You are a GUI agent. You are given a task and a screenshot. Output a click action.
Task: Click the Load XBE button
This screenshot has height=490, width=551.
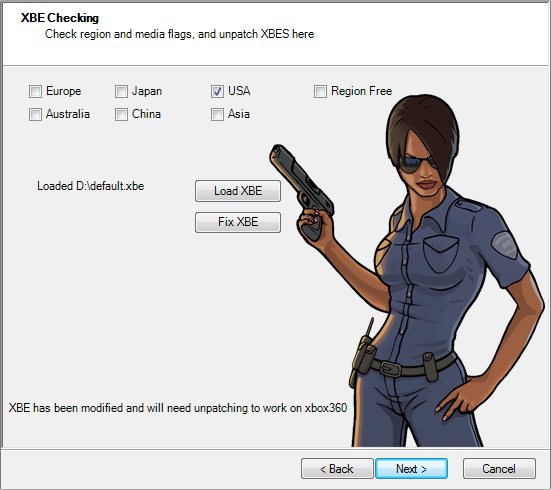click(x=238, y=191)
